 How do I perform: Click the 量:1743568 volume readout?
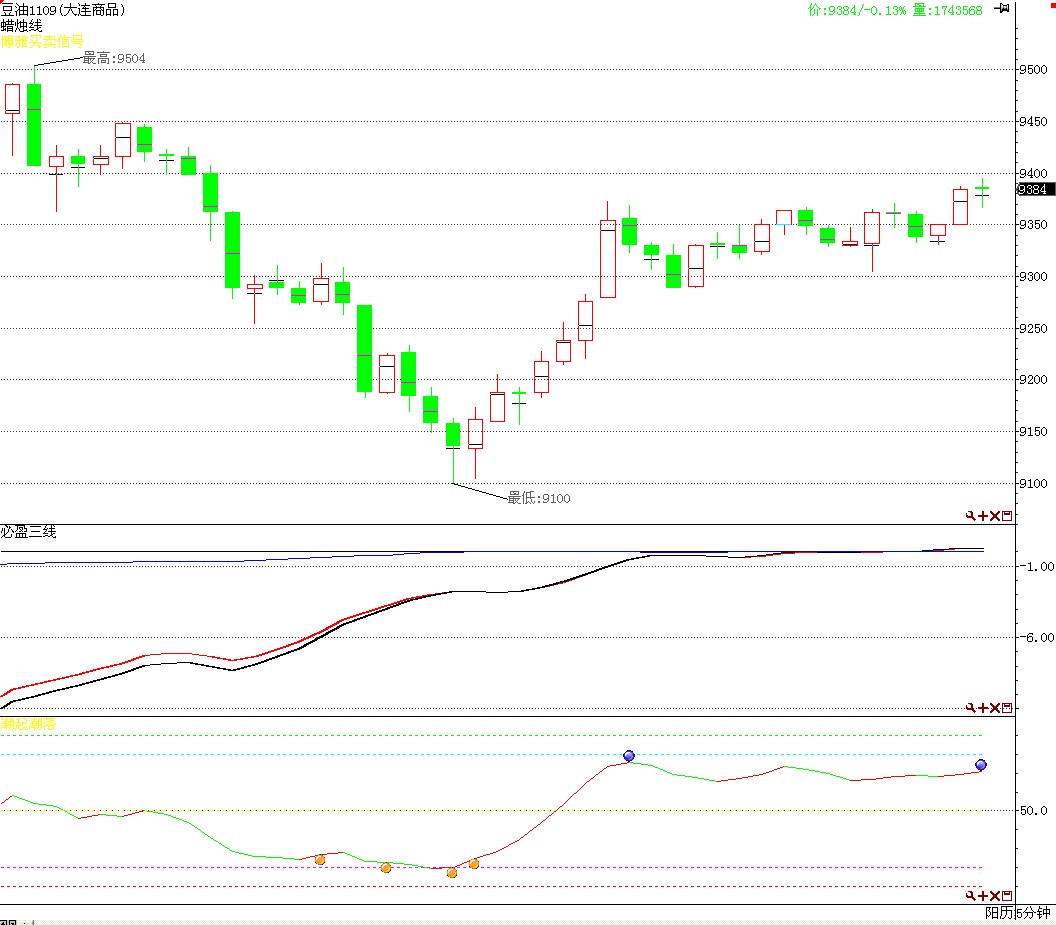pyautogui.click(x=948, y=10)
